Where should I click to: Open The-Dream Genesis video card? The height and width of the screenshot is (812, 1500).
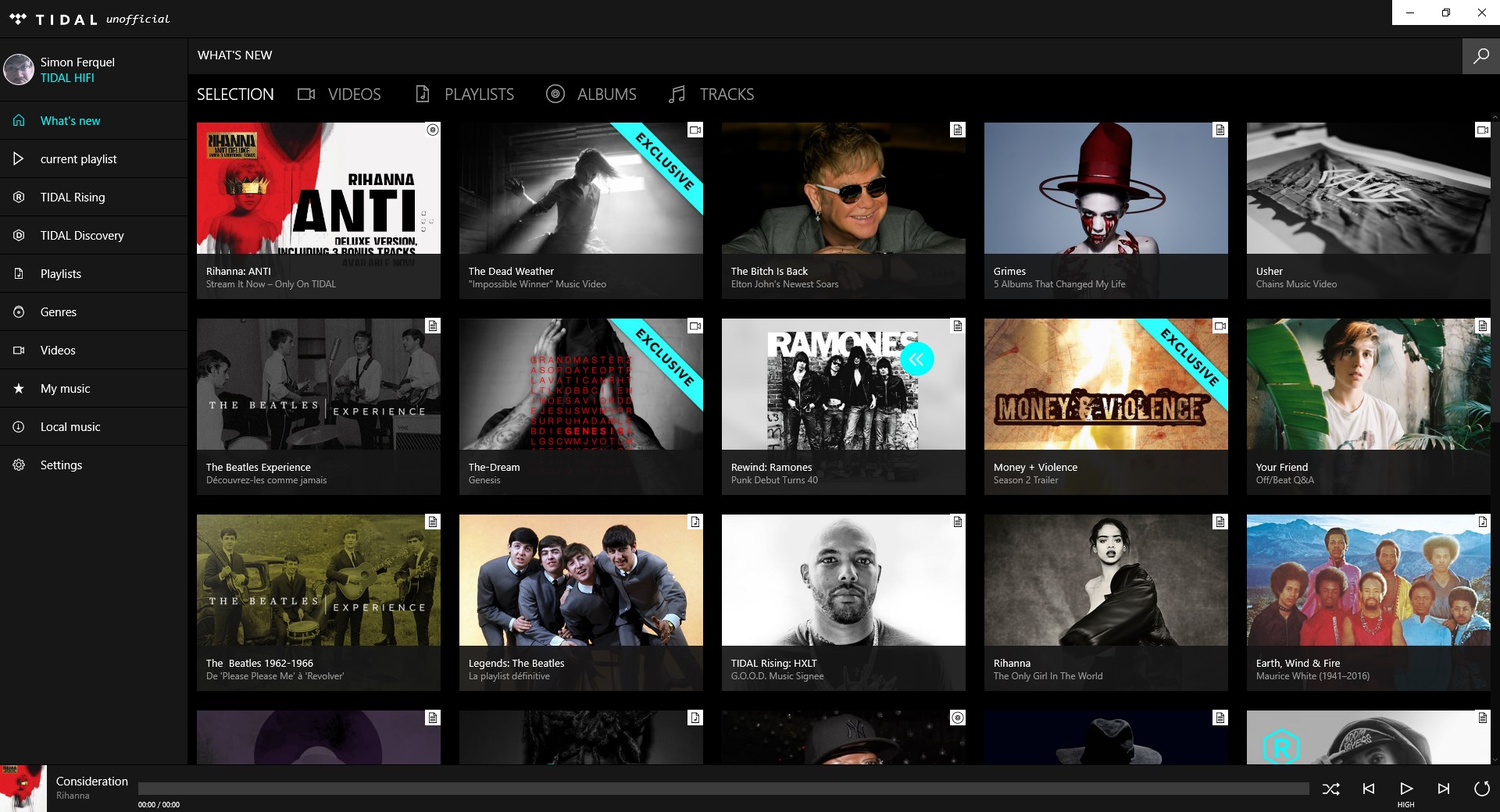581,407
